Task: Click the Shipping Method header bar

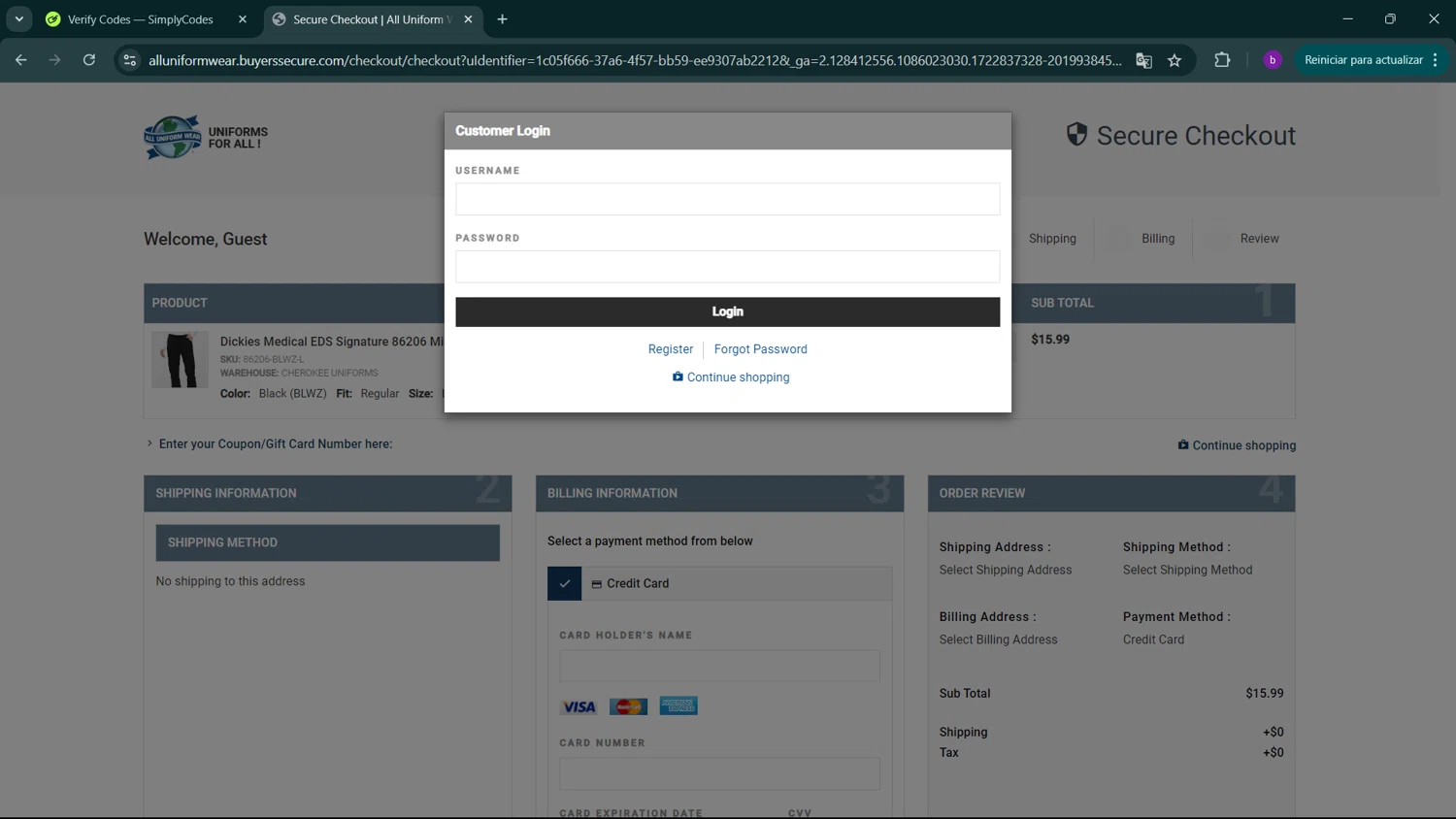Action: tap(328, 542)
